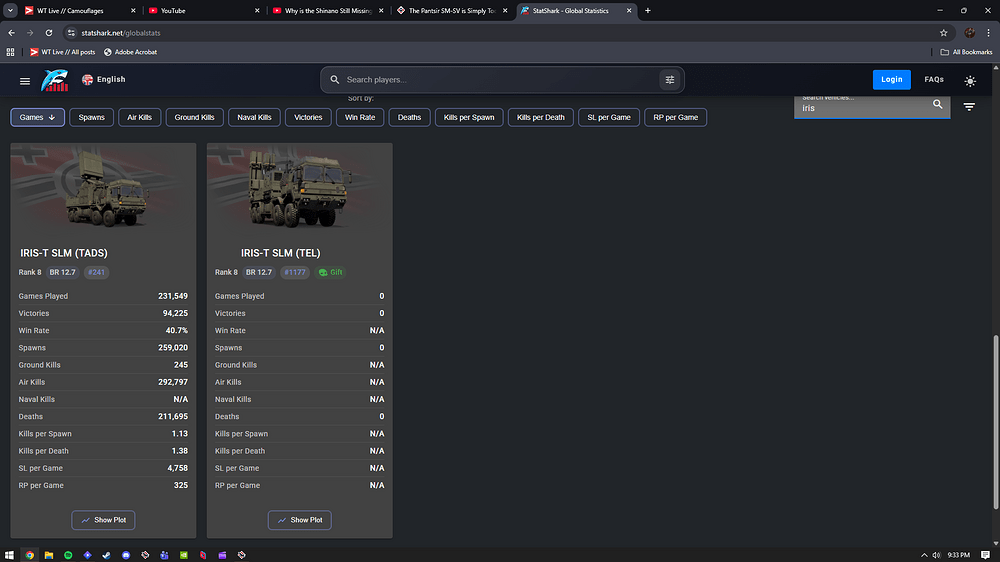Sort by RP per Game
This screenshot has width=1000, height=562.
point(675,117)
